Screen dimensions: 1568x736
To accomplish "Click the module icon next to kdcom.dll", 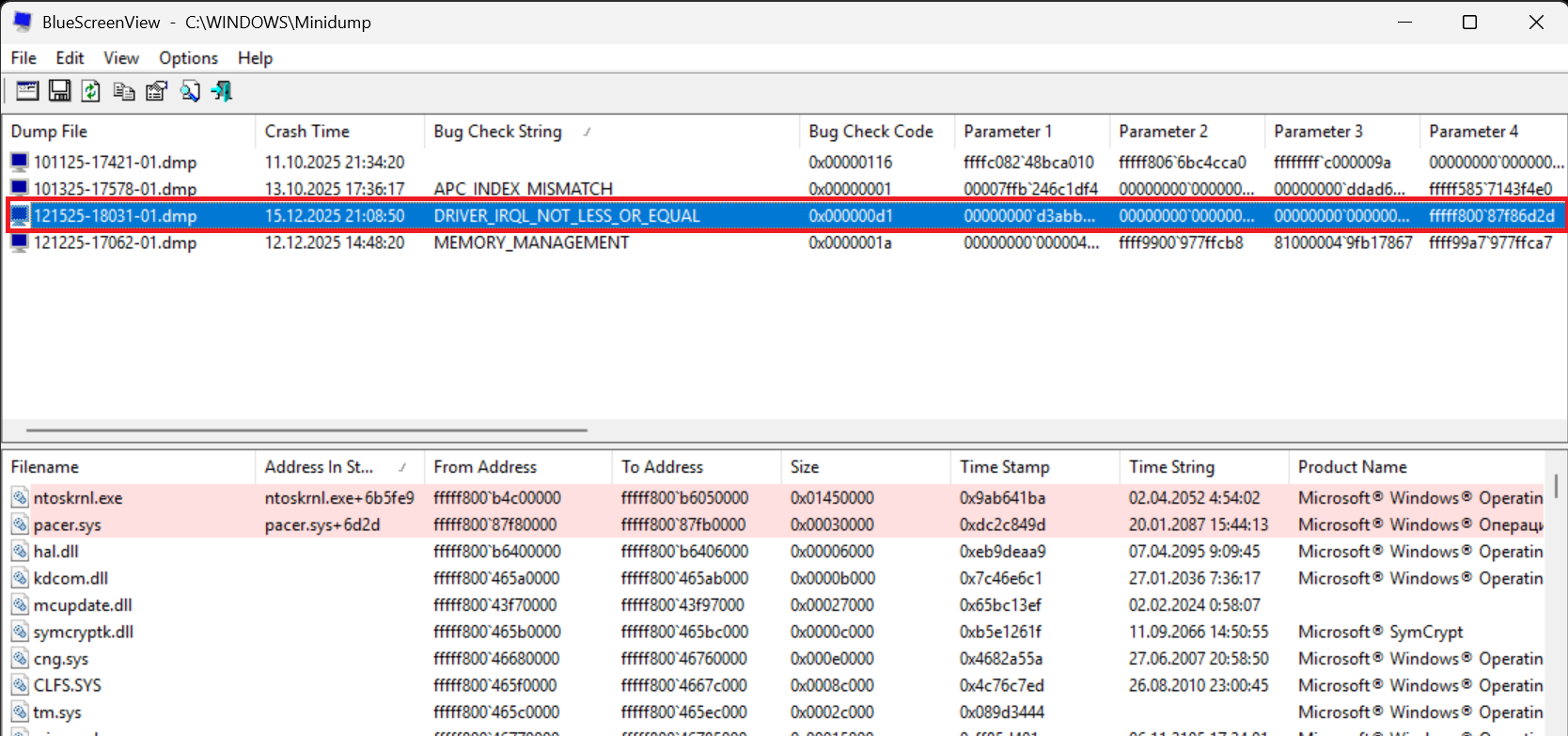I will point(20,578).
